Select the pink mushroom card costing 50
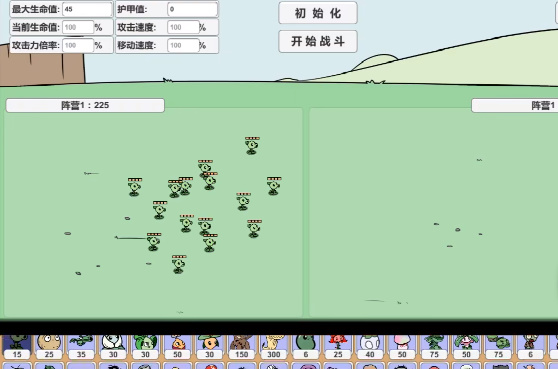558x369 pixels. pos(402,347)
